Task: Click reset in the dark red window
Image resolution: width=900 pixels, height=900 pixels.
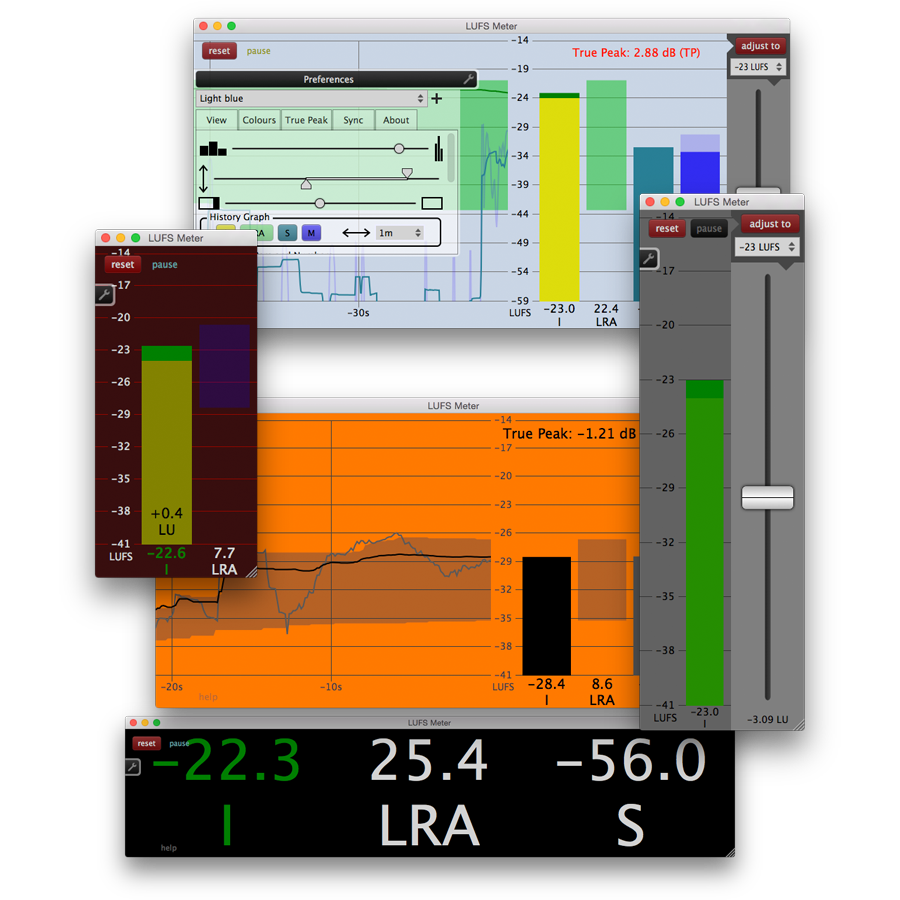Action: pos(123,265)
